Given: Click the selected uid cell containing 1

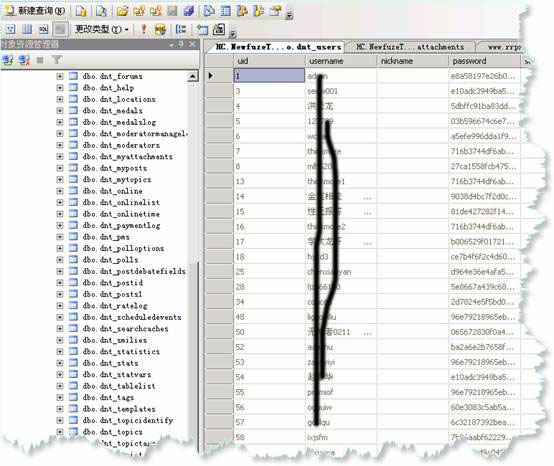Looking at the screenshot, I should point(269,76).
